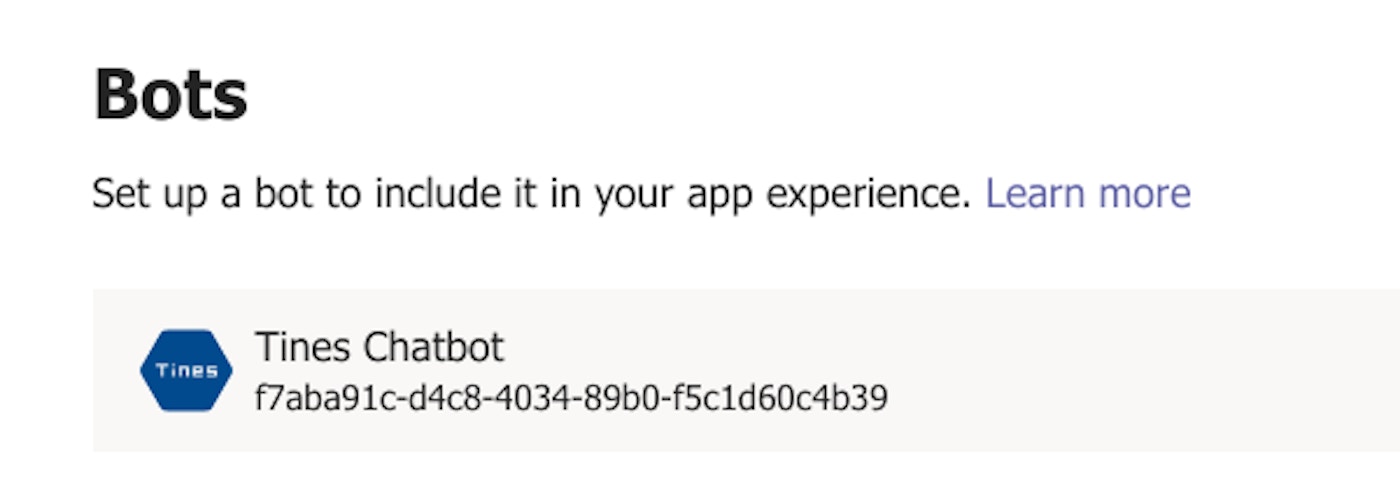Click the 'Set up a bot' description text
The width and height of the screenshot is (1400, 480).
(530, 194)
